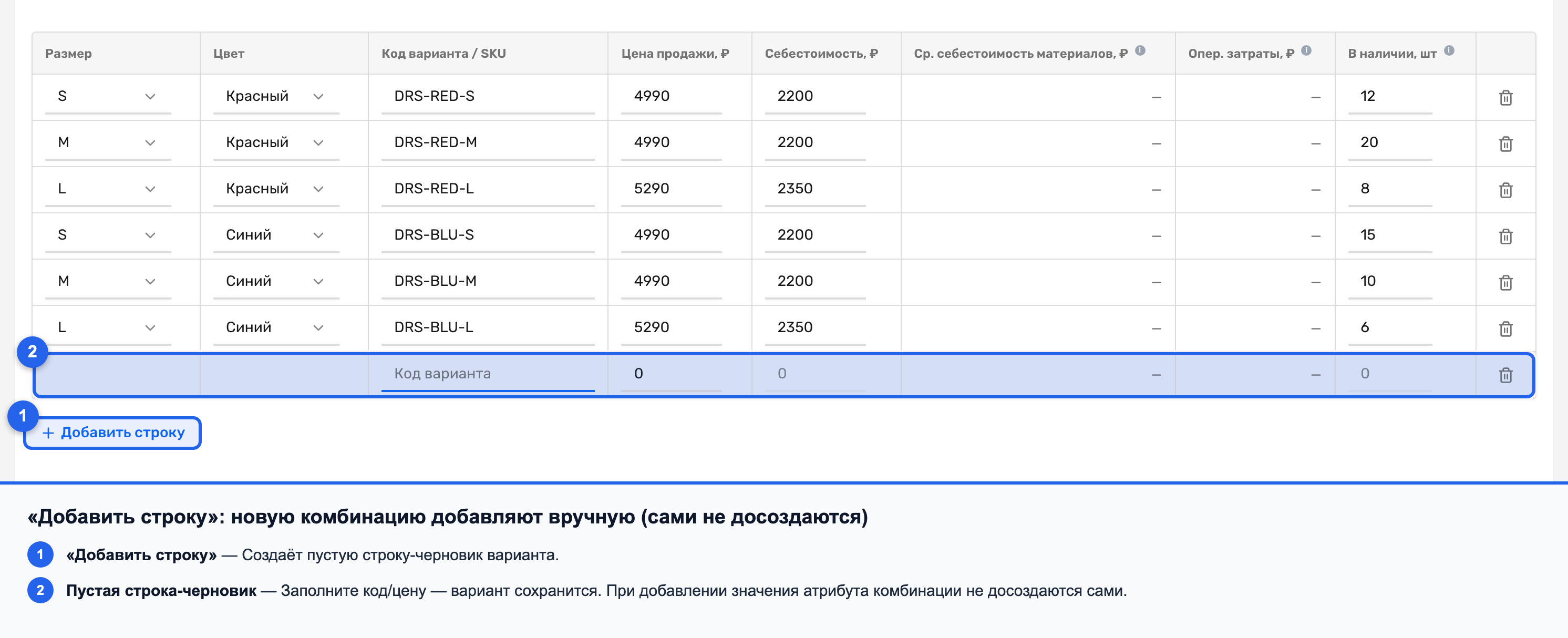Screen dimensions: 1568x638
Task: Open color dropdown for DRS-RED-M row
Action: (x=276, y=142)
